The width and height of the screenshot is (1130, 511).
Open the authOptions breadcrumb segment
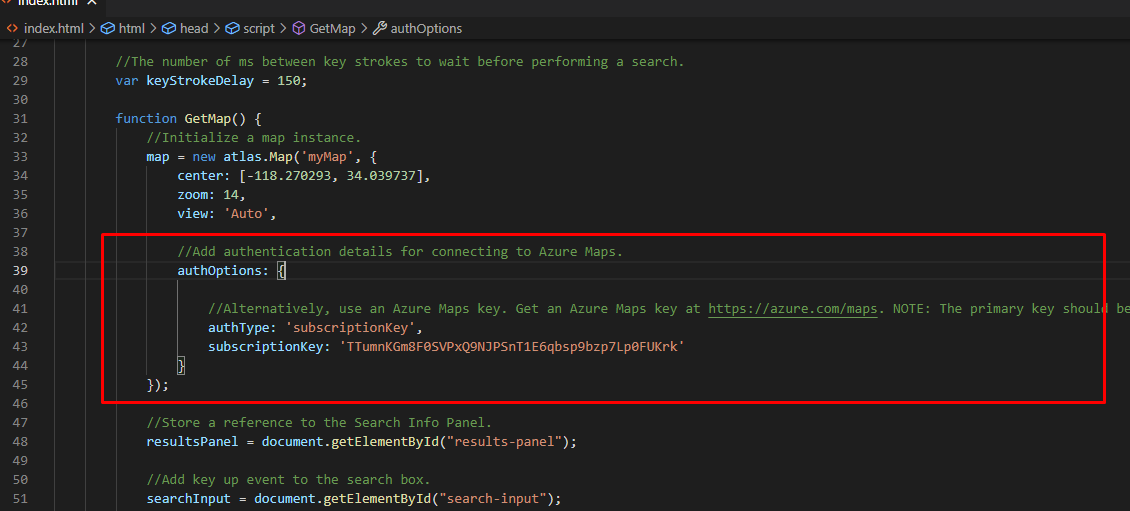coord(426,29)
